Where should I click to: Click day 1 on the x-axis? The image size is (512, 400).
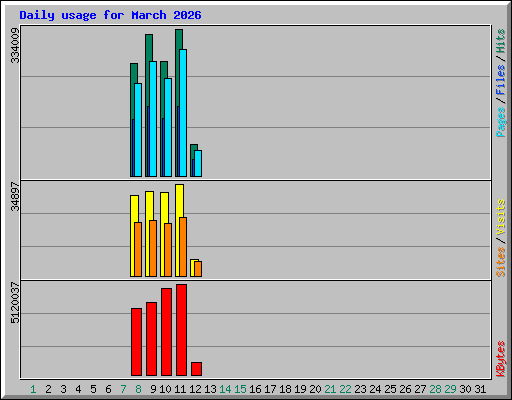[33, 389]
